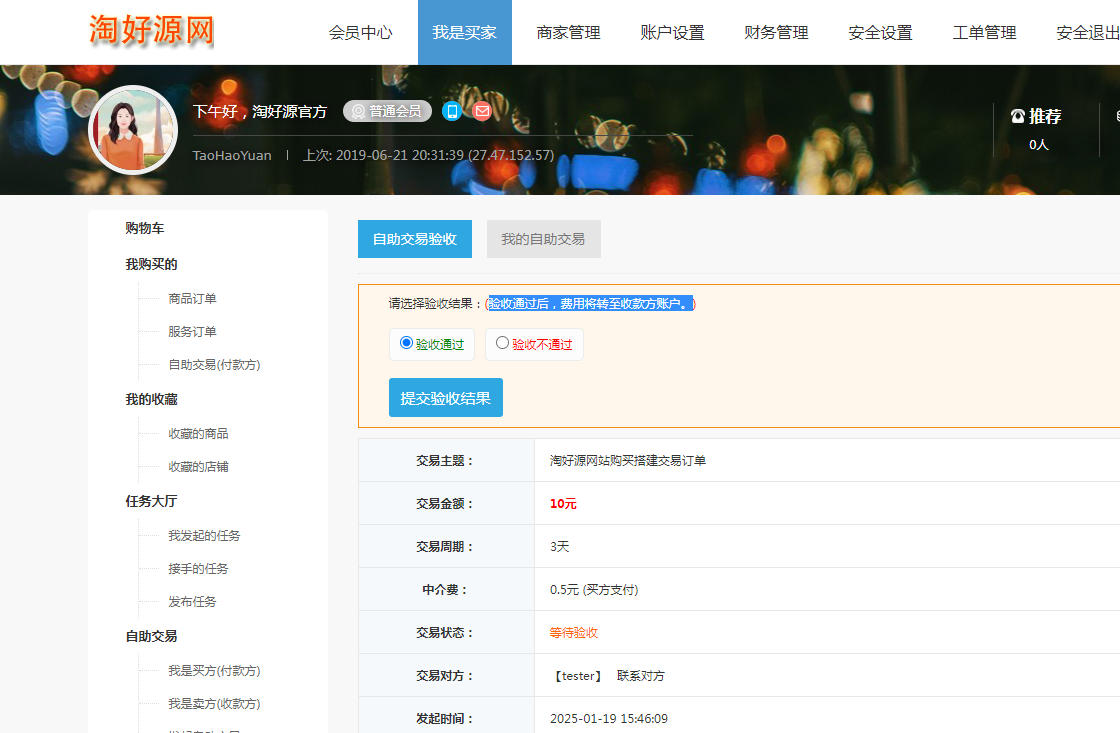
Task: Click the 推荐 phone icon
Action: [x=1018, y=116]
